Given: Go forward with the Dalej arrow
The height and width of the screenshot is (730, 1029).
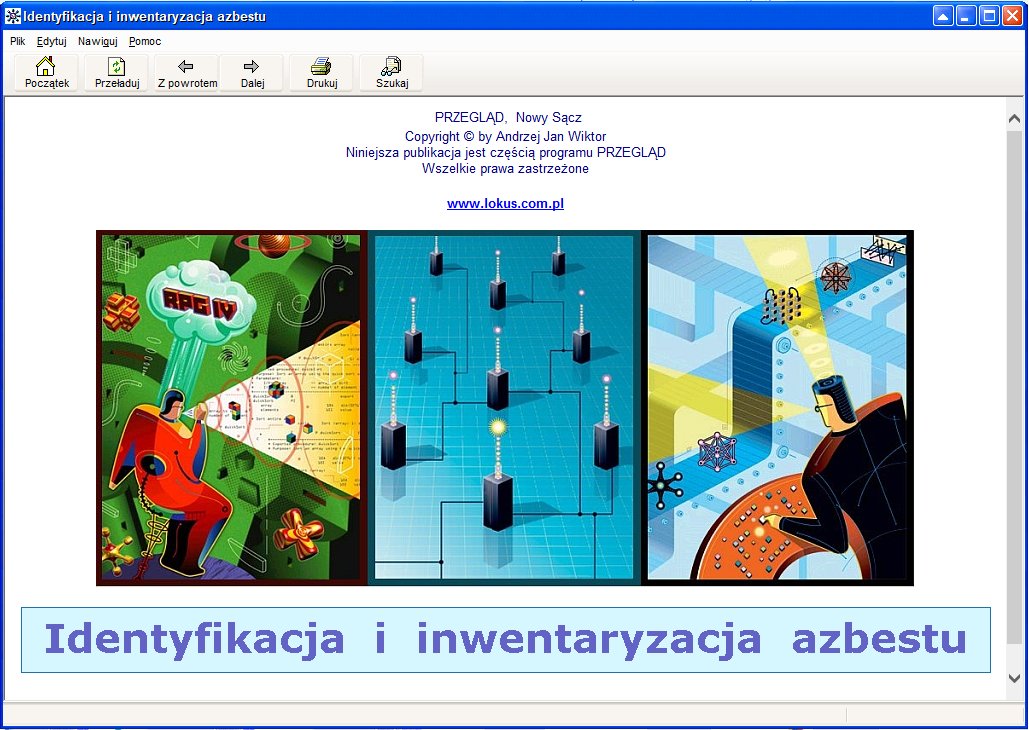Looking at the screenshot, I should (x=252, y=73).
